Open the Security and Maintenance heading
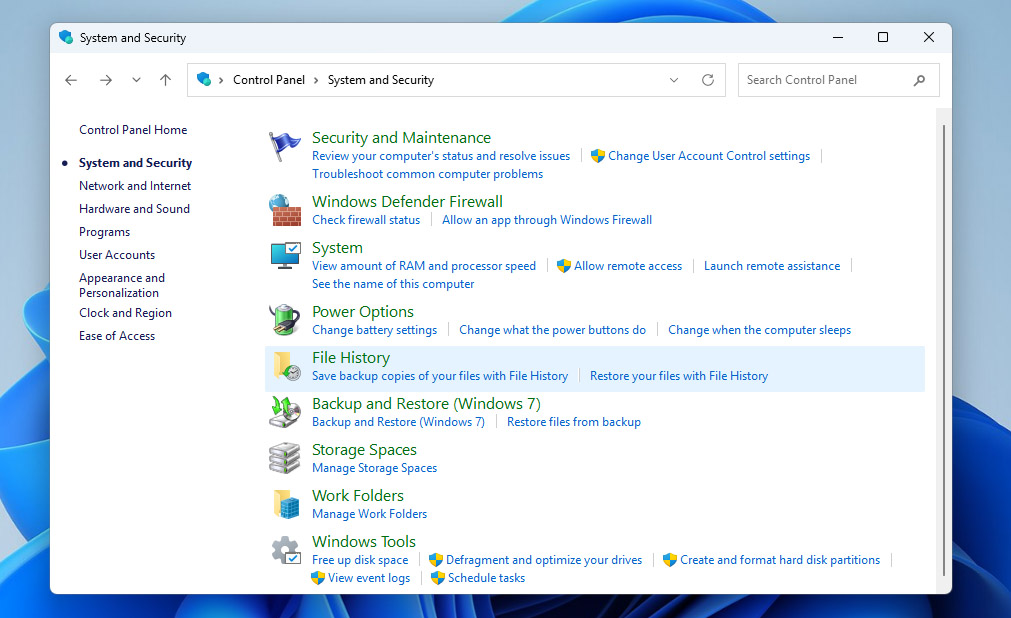Viewport: 1011px width, 618px height. point(401,137)
